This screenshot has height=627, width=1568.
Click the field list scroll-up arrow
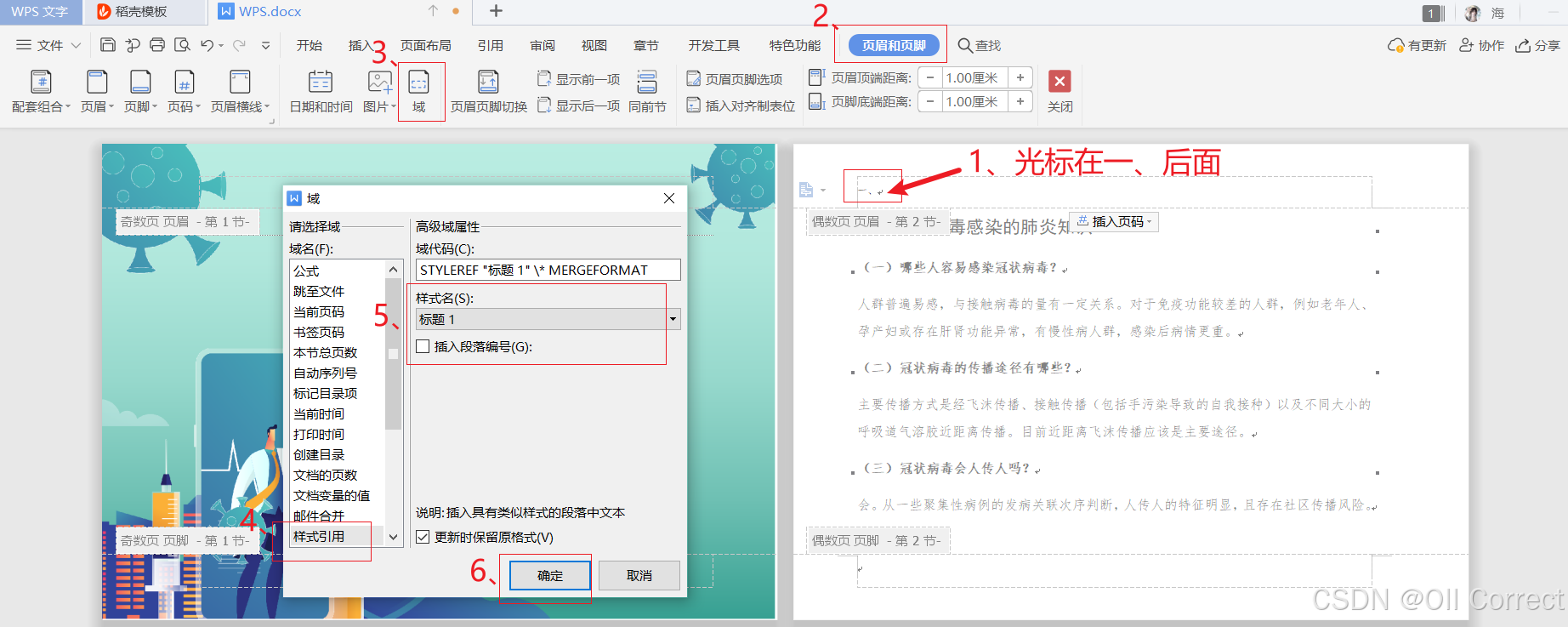click(393, 269)
